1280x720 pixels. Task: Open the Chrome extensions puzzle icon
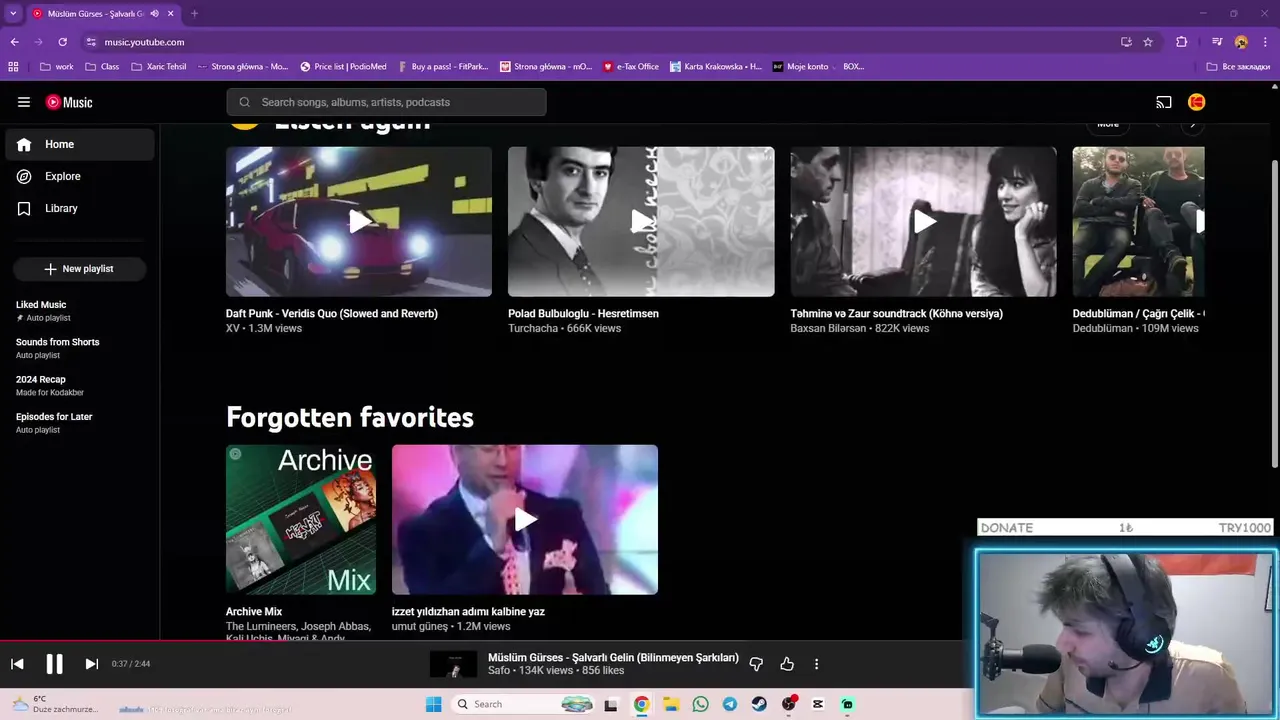pos(1181,42)
